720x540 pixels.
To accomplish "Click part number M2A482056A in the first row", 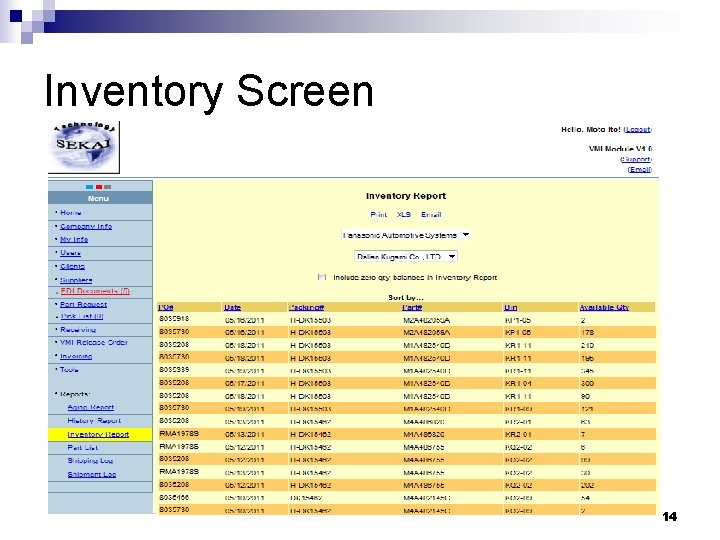I will (427, 320).
